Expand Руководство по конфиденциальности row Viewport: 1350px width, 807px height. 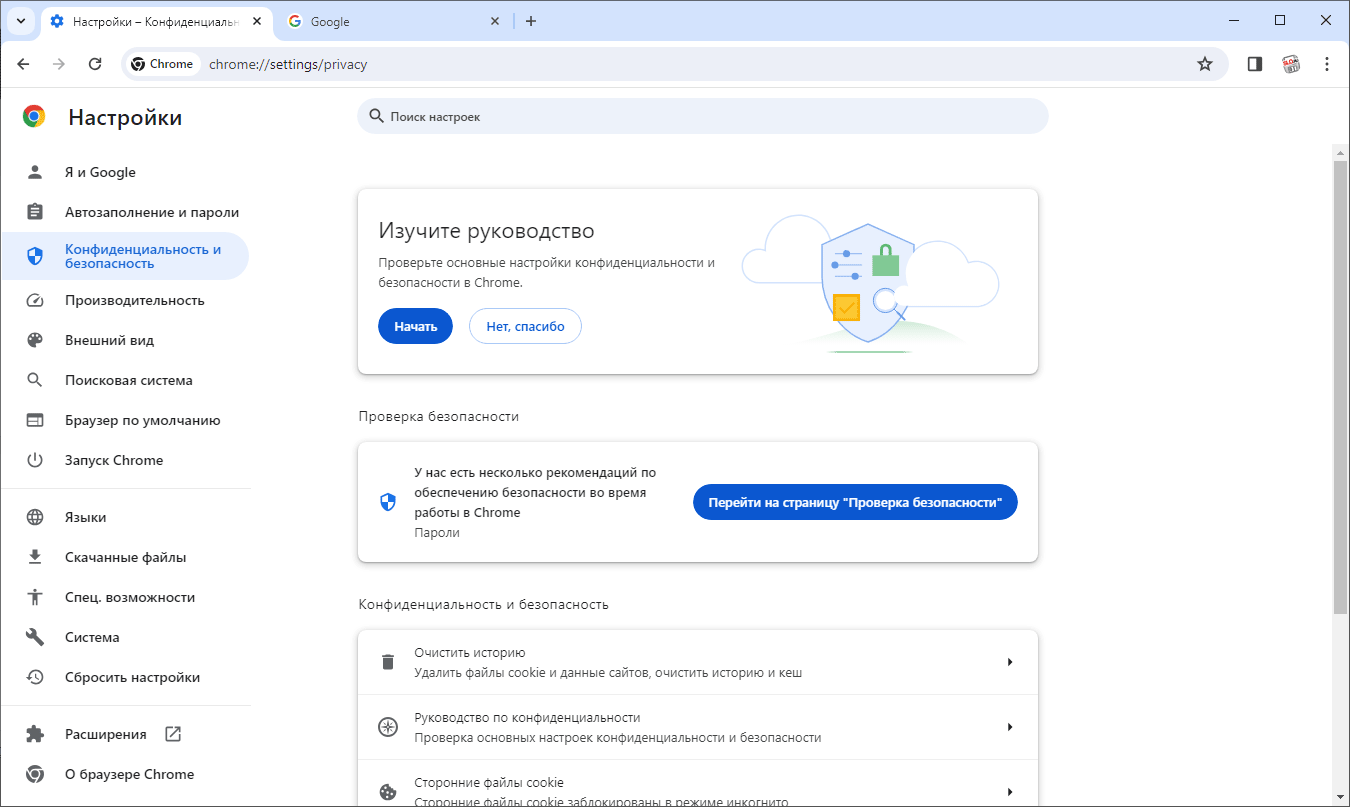click(697, 727)
